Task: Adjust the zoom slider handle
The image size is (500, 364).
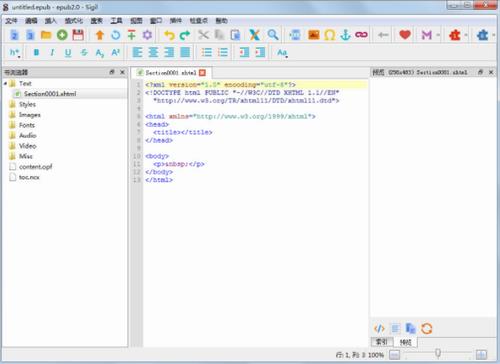Action: point(438,353)
